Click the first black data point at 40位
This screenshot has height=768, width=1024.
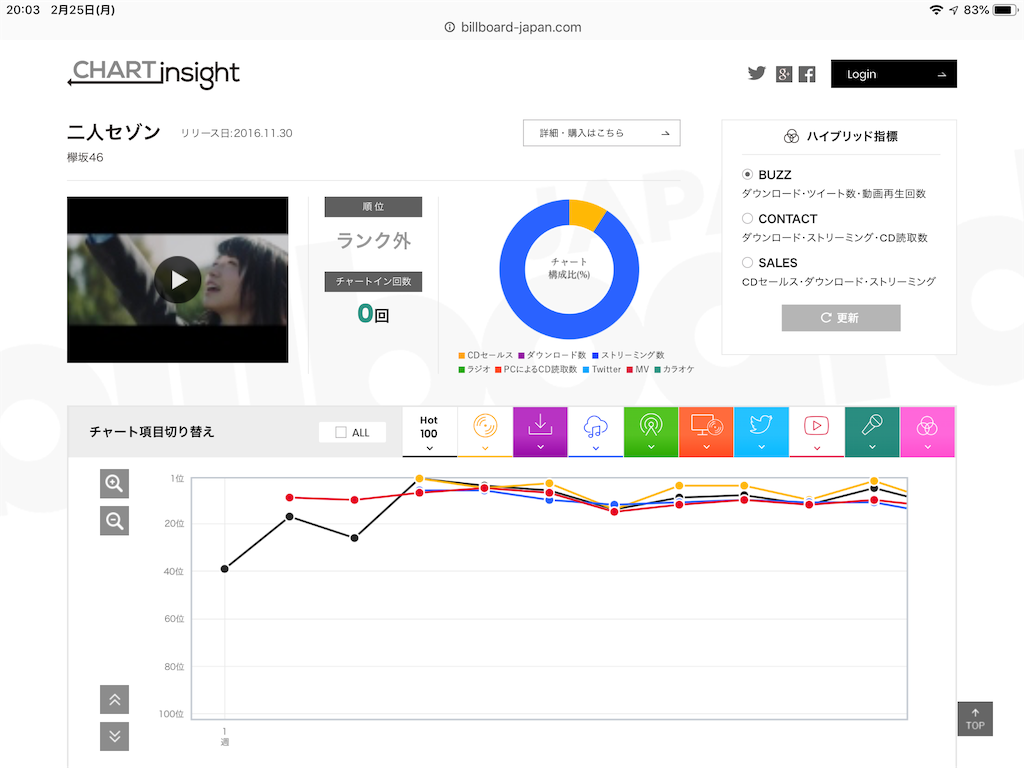(225, 569)
